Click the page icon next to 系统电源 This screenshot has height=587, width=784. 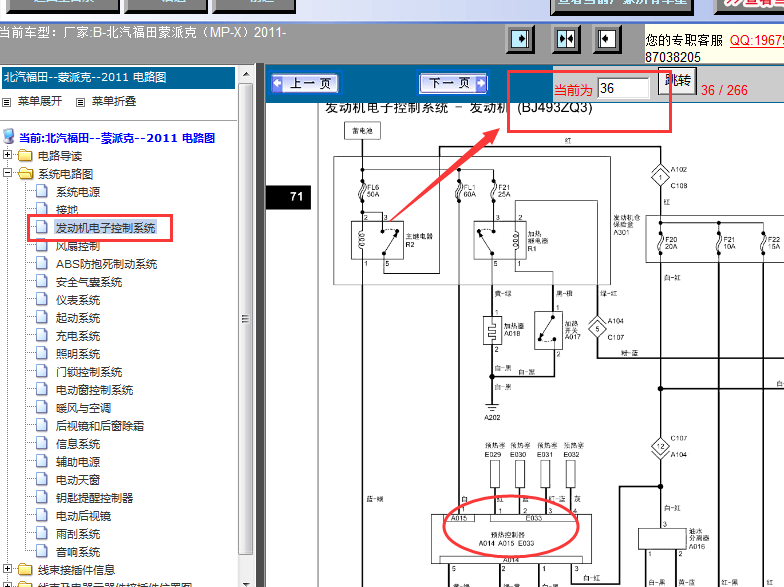coord(42,192)
